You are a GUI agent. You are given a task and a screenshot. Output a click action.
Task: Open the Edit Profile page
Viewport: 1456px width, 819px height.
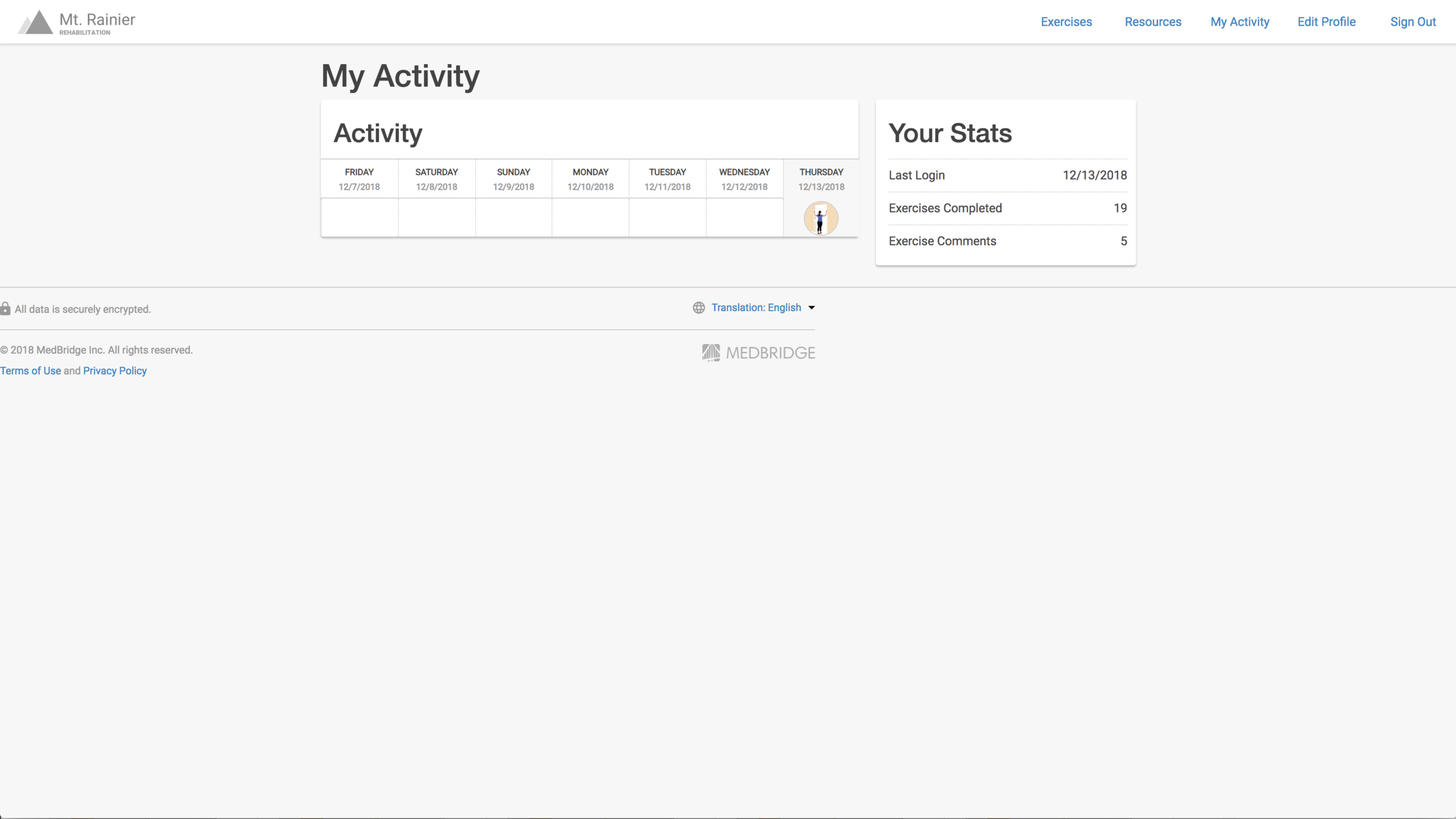1326,22
